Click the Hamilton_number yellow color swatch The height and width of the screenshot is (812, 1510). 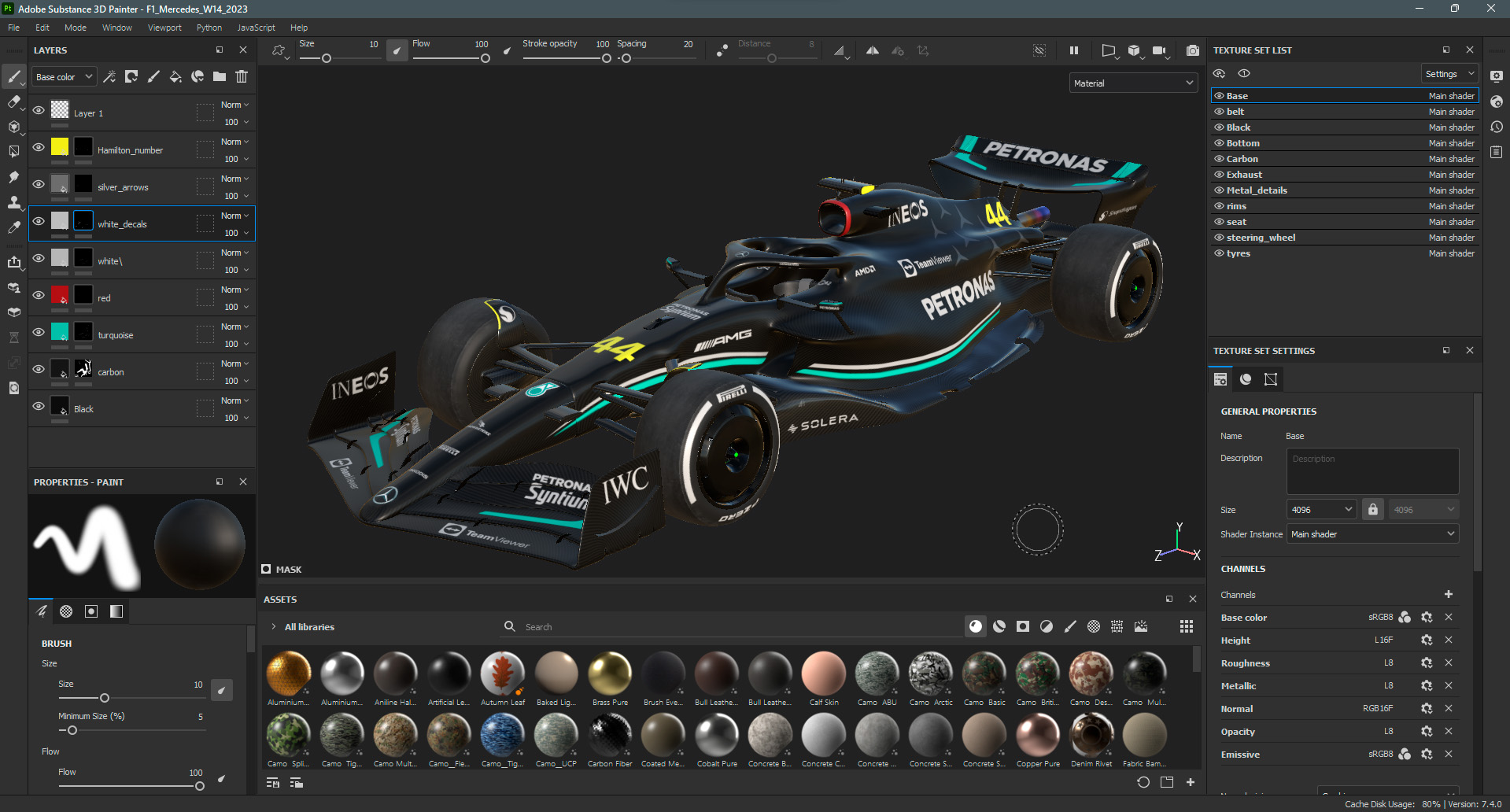pyautogui.click(x=60, y=146)
